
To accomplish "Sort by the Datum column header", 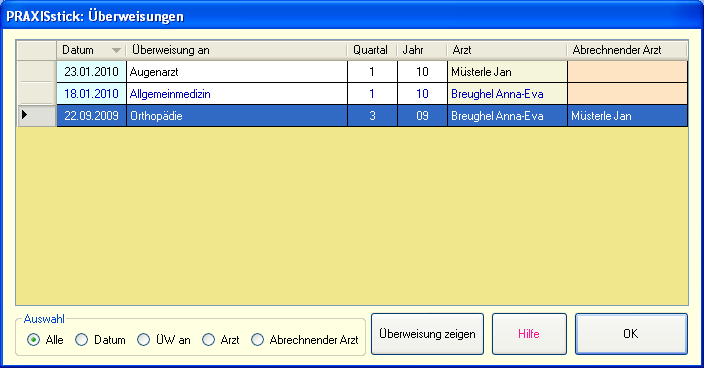I will pyautogui.click(x=91, y=50).
